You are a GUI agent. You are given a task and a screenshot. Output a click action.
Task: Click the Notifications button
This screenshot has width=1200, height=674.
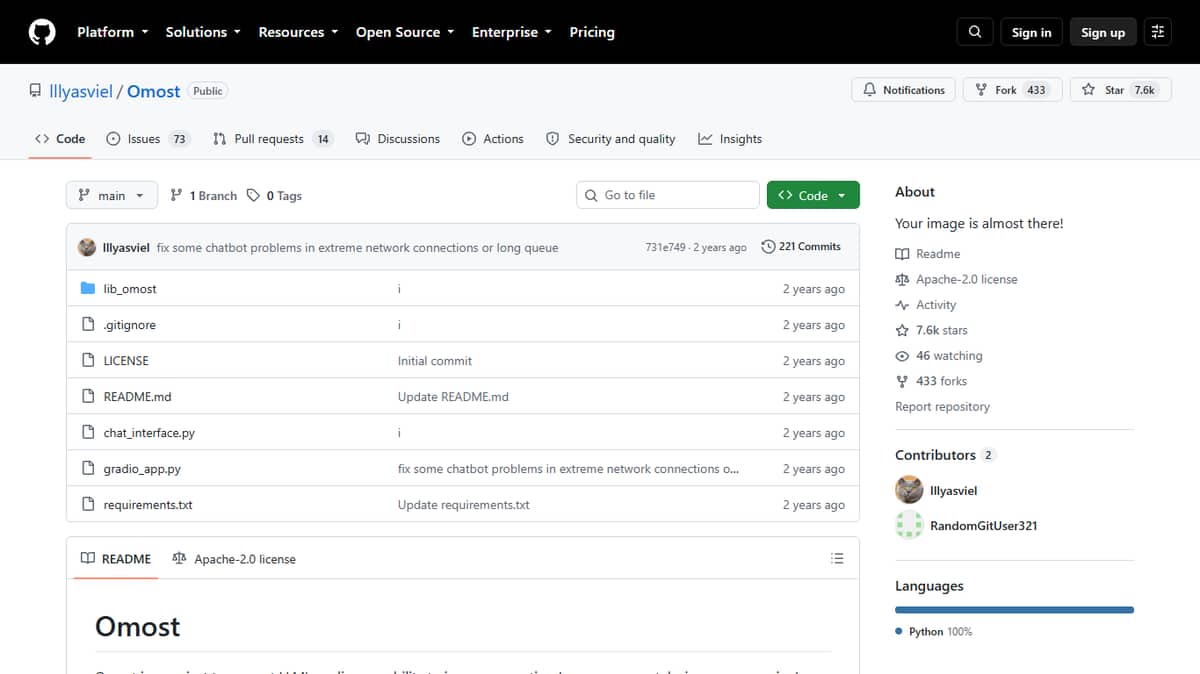(x=904, y=90)
